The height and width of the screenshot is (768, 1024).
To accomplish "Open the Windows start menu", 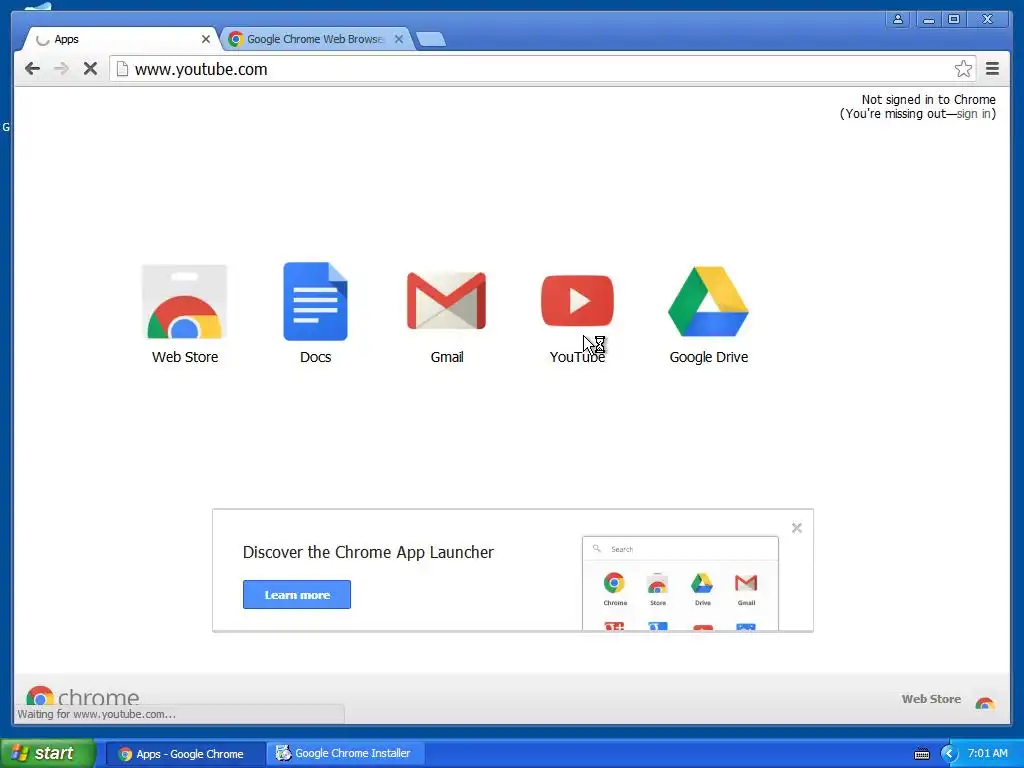I will coord(48,753).
